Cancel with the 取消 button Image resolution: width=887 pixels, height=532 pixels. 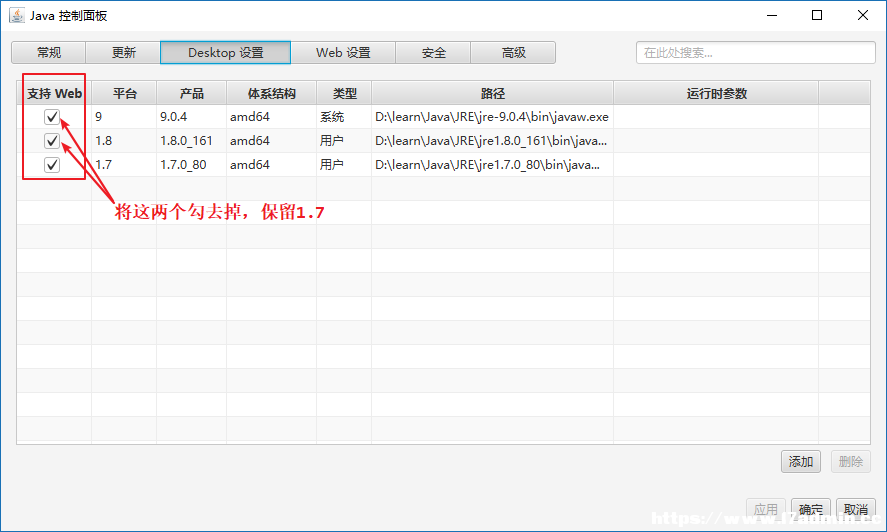pyautogui.click(x=856, y=509)
